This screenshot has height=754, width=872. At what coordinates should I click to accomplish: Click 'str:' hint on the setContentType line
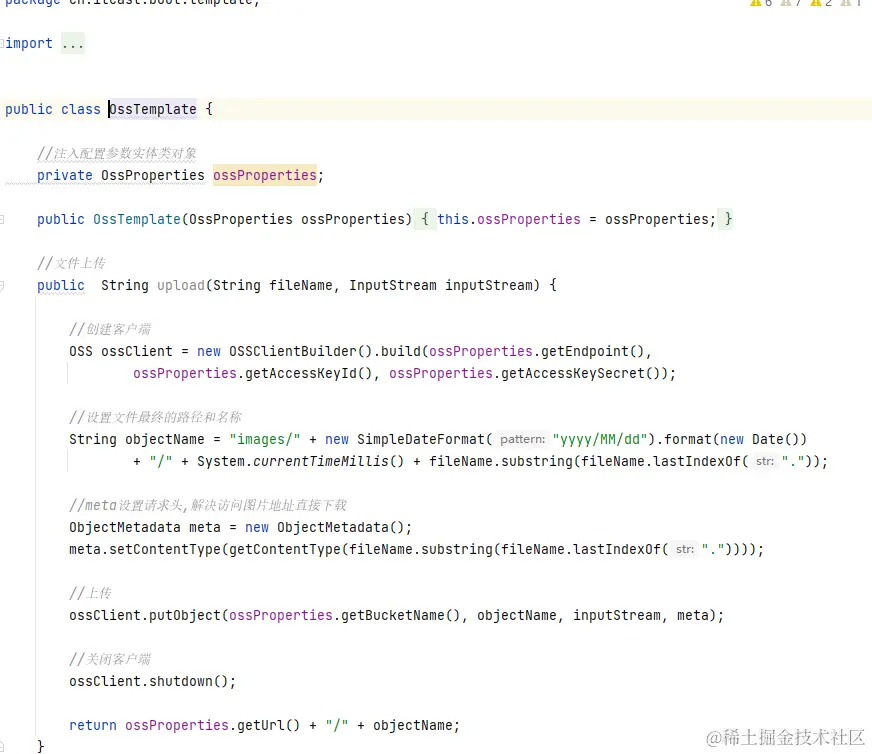[x=685, y=549]
